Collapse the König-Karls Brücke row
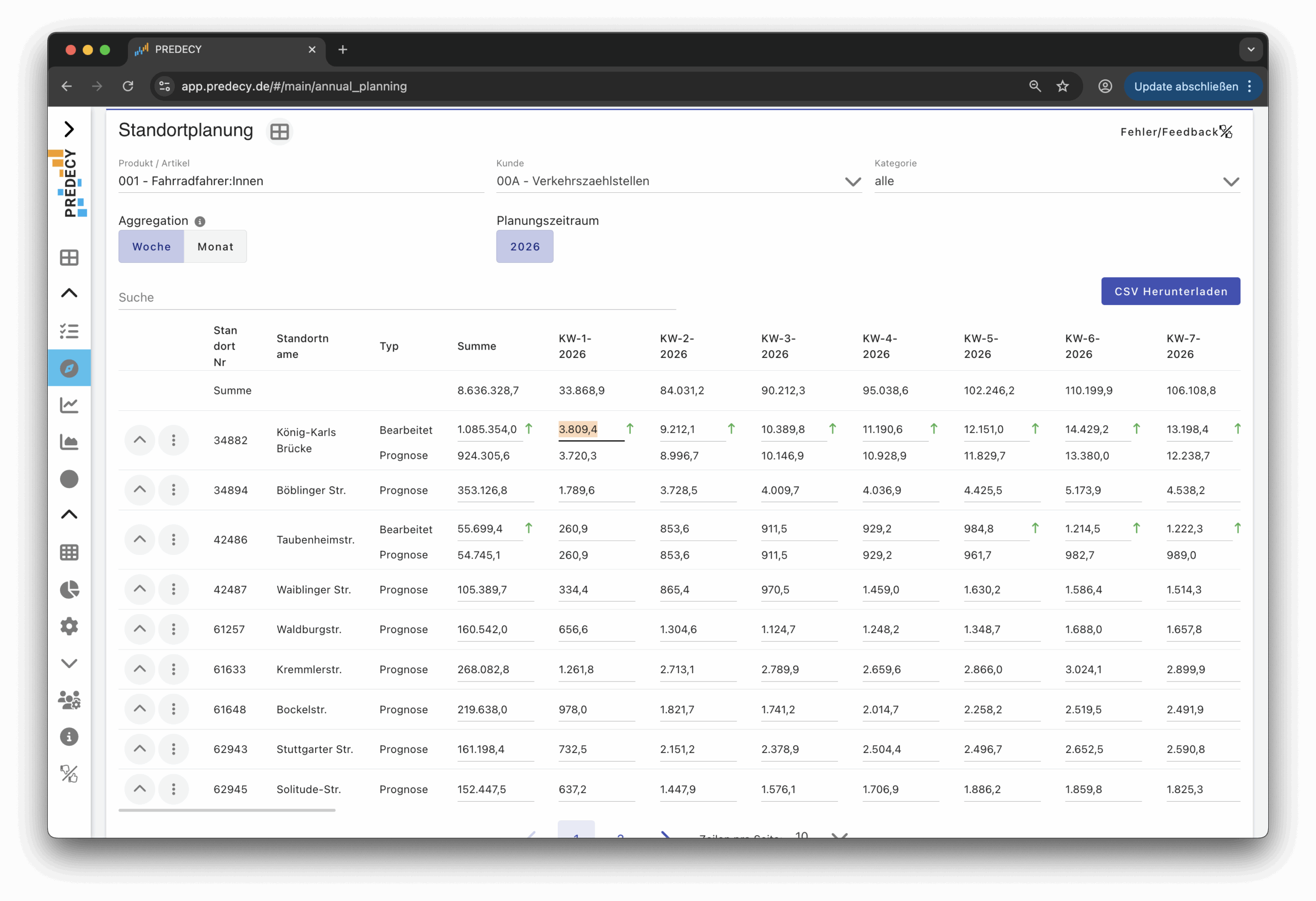Image resolution: width=1316 pixels, height=901 pixels. click(139, 440)
